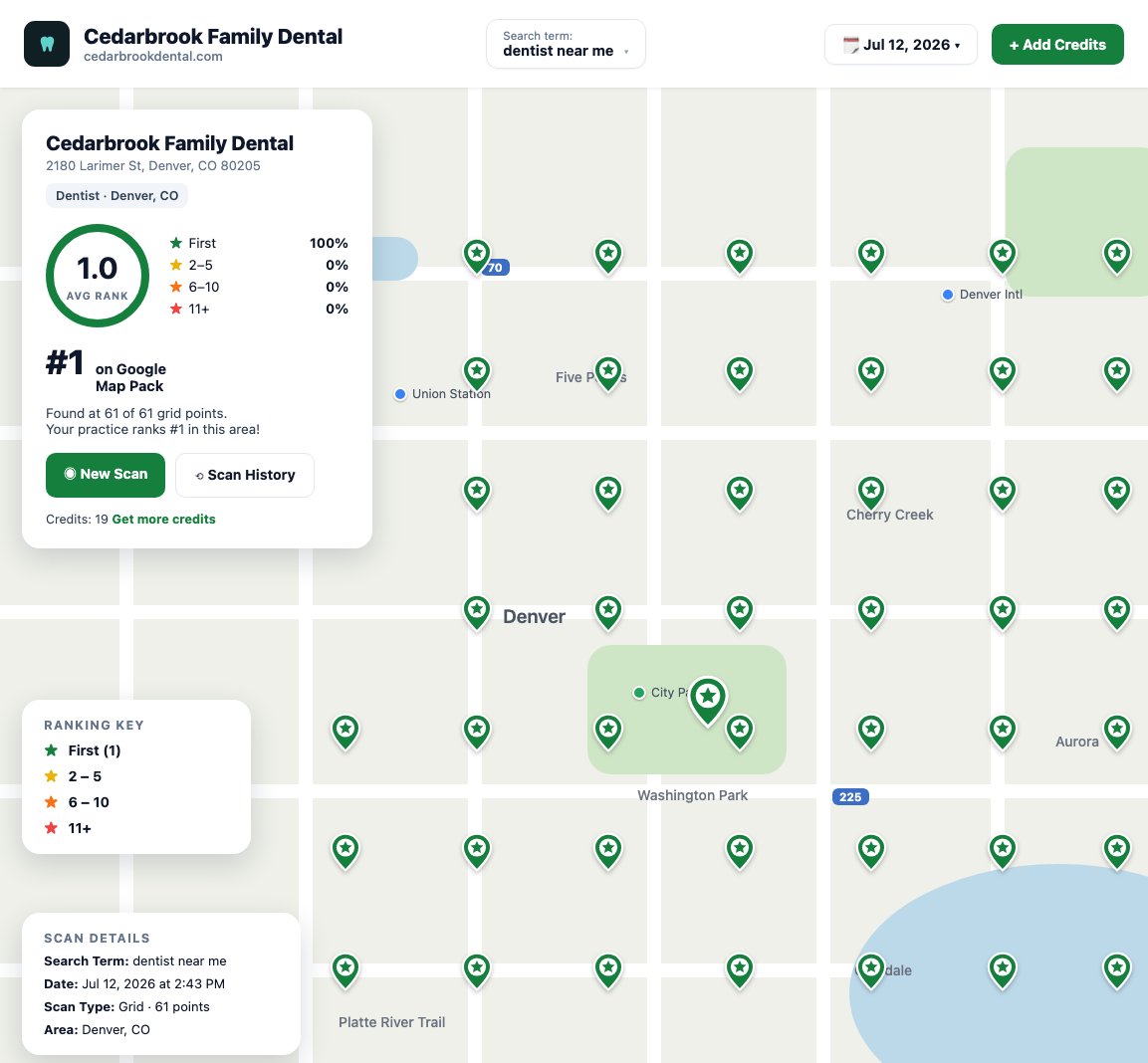Click the map pin next to Aurora label

[1117, 732]
